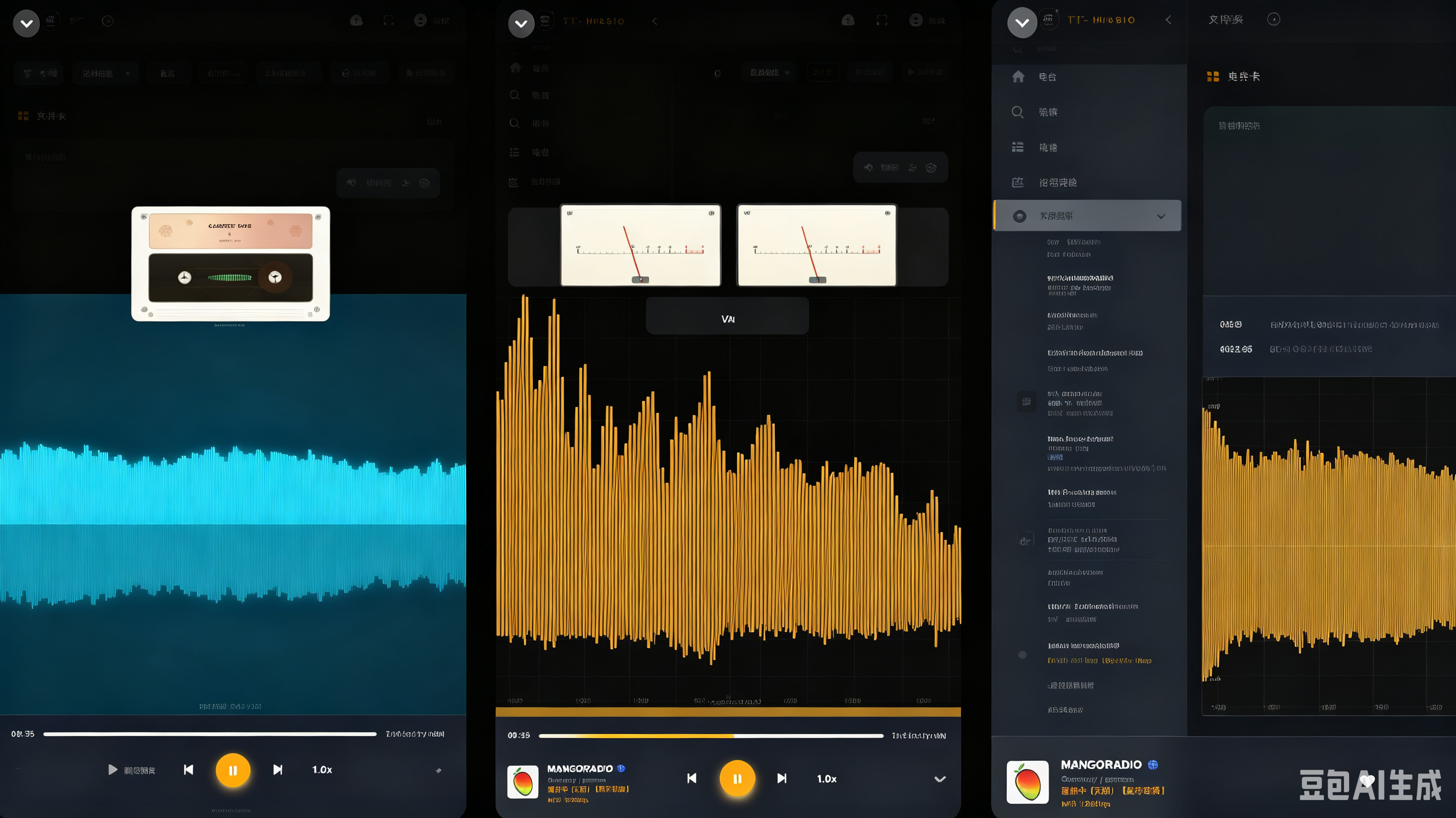1456x818 pixels.
Task: Click the home icon in right sidebar
Action: (1018, 76)
